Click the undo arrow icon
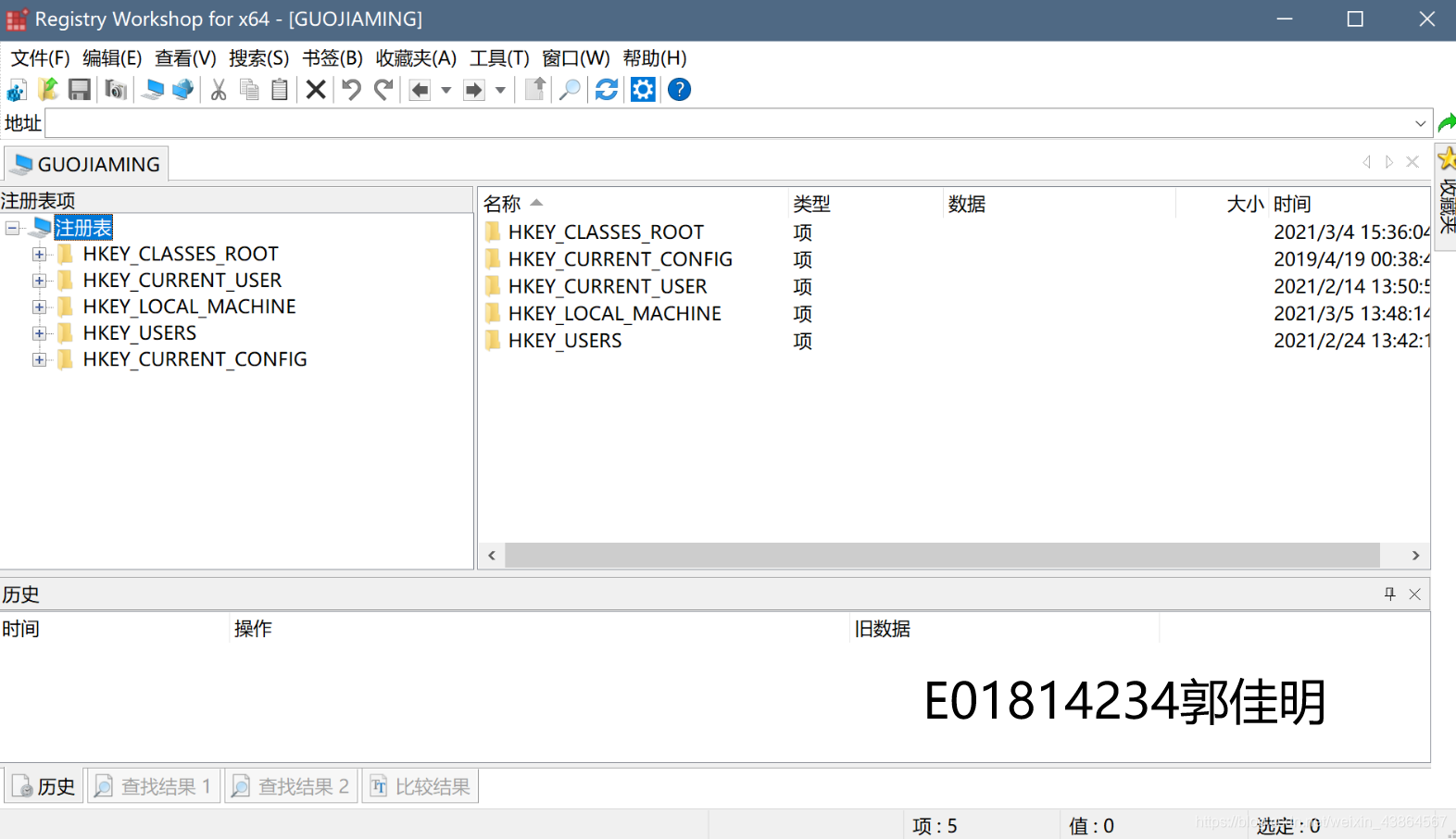 351,90
